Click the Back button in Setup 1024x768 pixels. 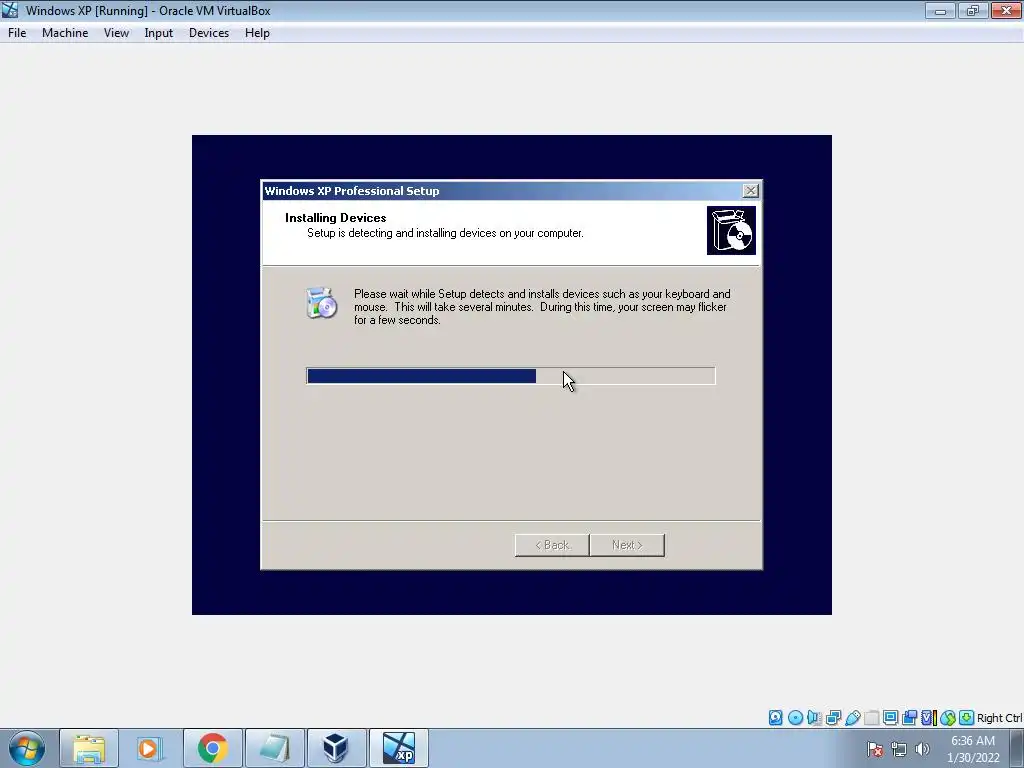point(552,545)
